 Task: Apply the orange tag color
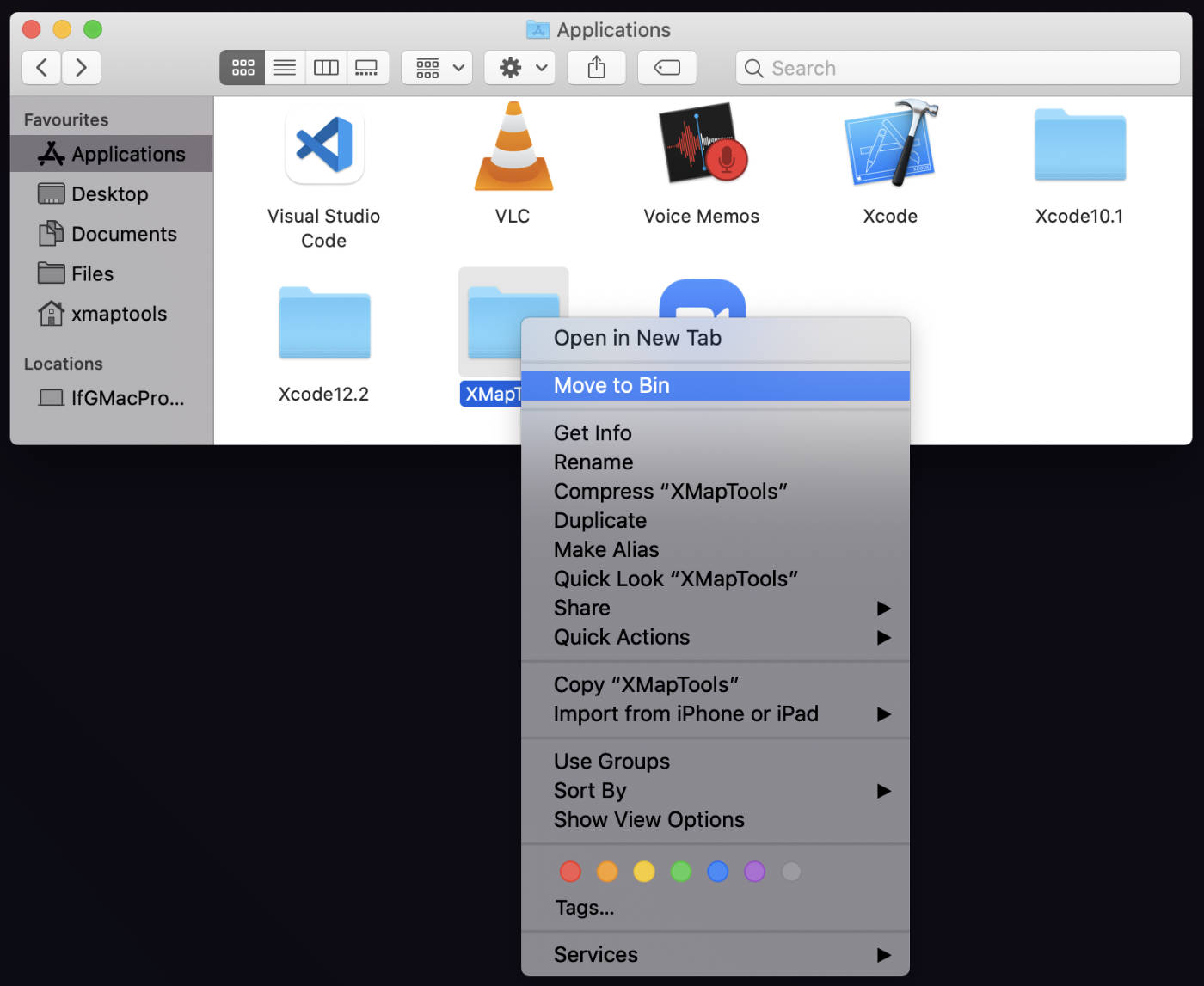[x=607, y=872]
